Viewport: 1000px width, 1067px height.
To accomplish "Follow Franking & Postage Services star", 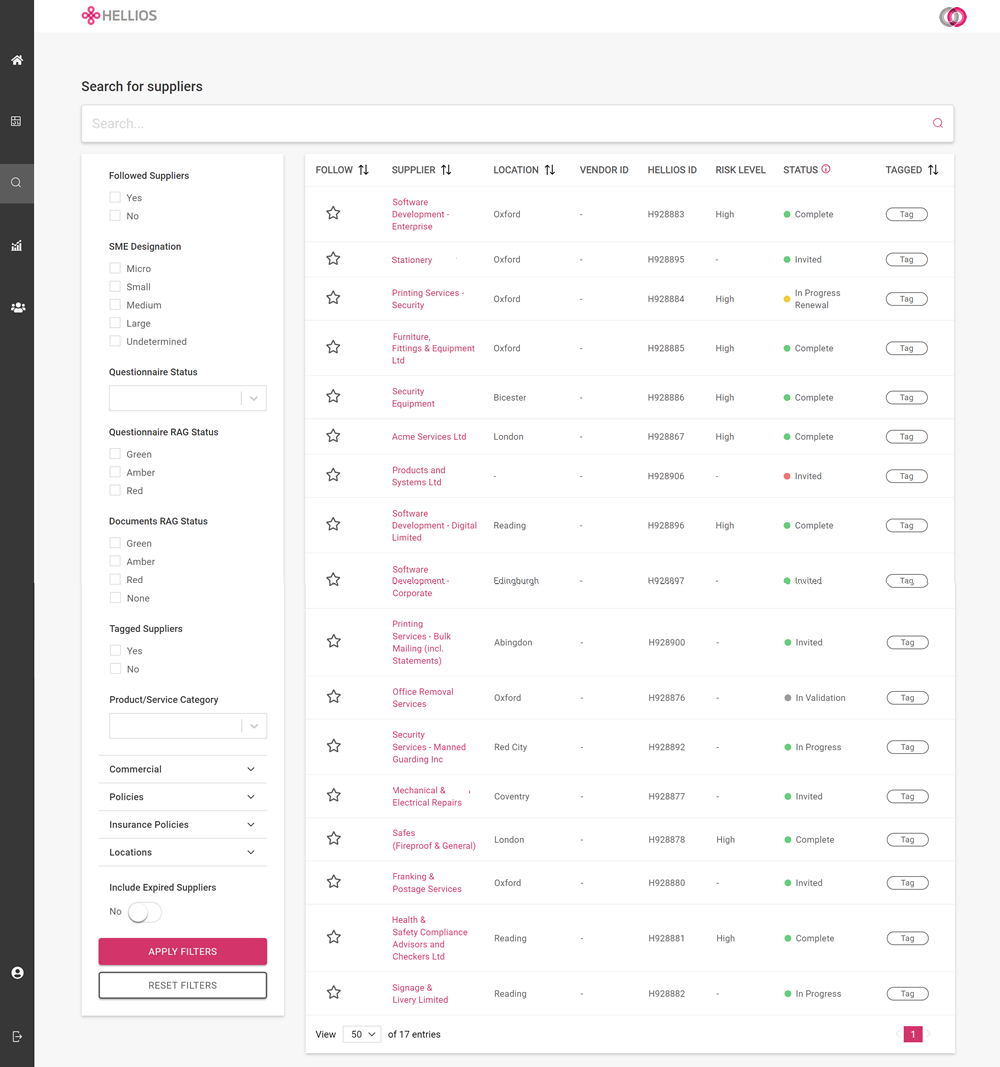I will point(334,882).
